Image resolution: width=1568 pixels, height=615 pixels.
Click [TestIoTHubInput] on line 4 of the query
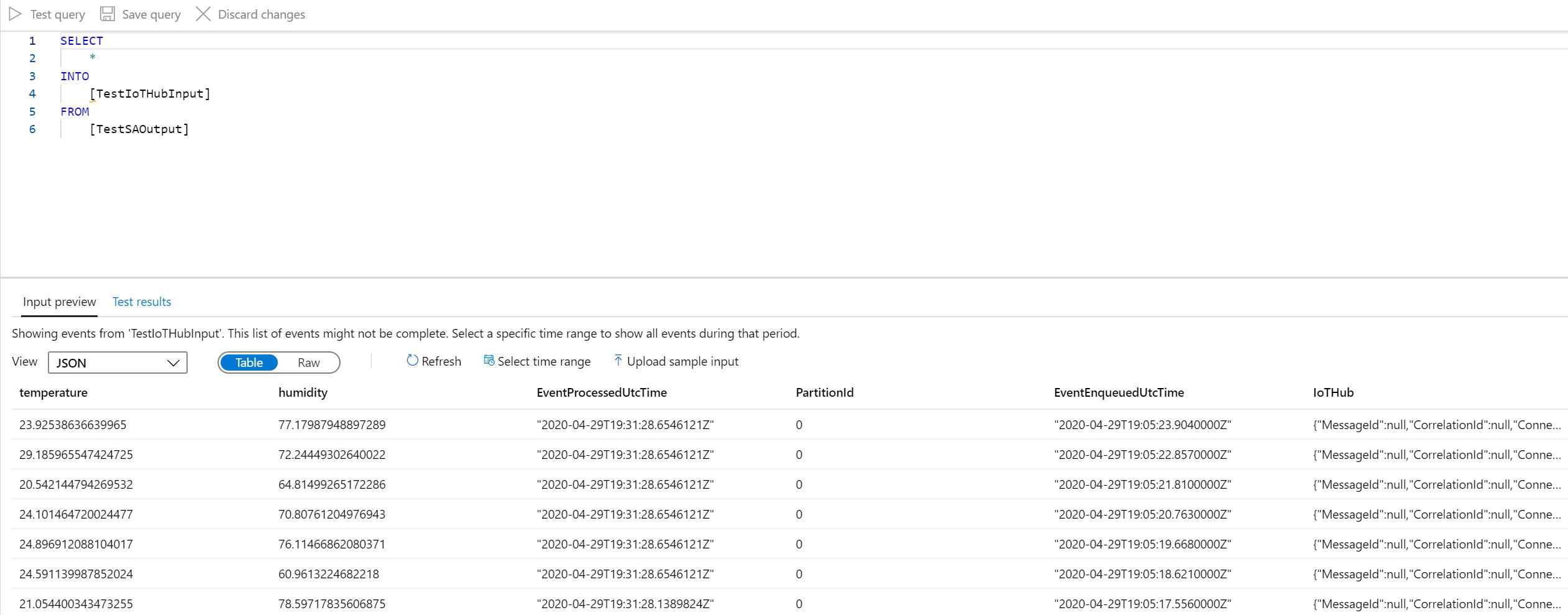[x=150, y=94]
